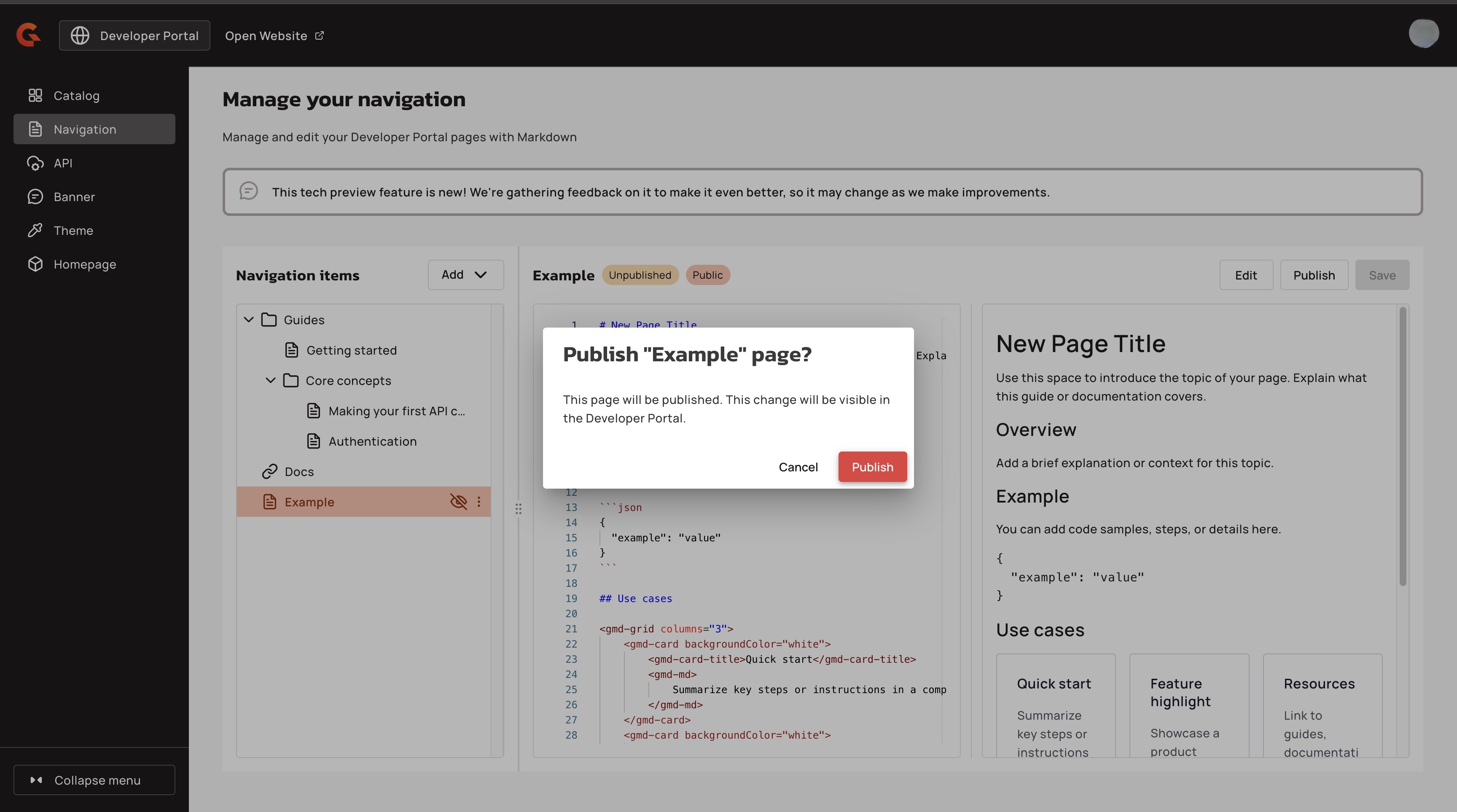Toggle visibility eye icon on Example item
The height and width of the screenshot is (812, 1457).
[458, 502]
